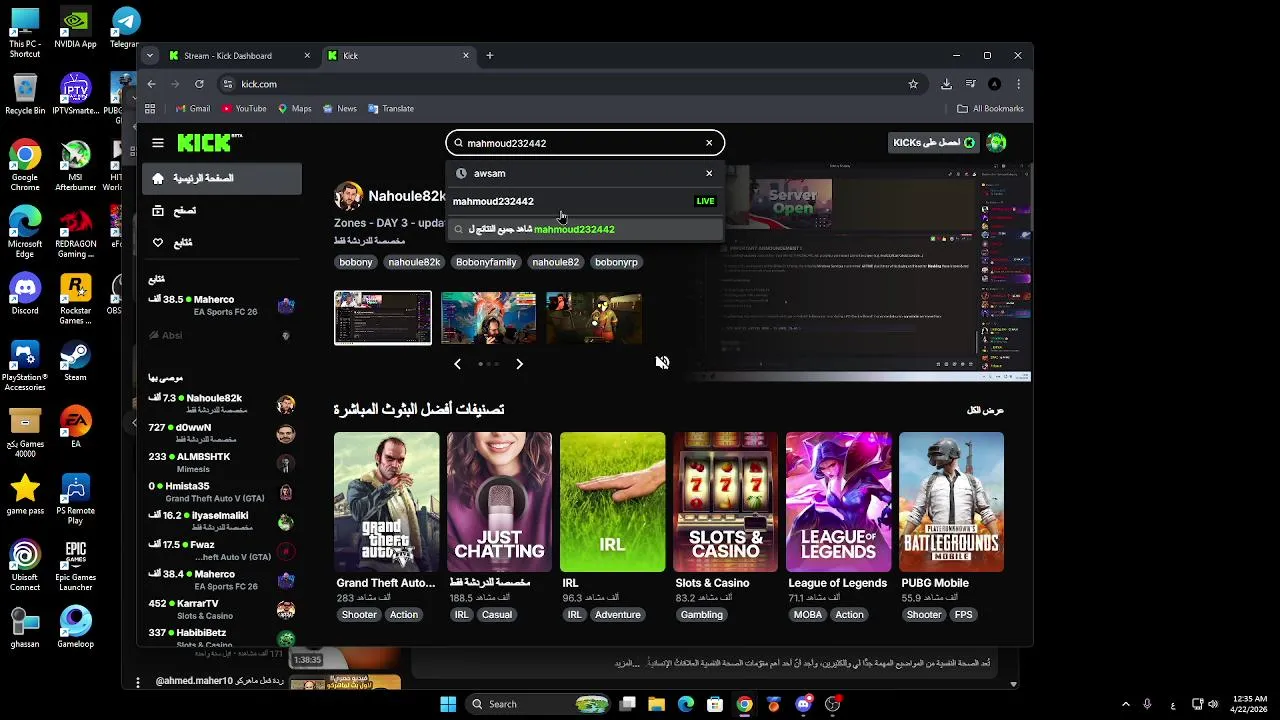Bookmark this page with the star
This screenshot has height=720, width=1280.
tap(913, 84)
